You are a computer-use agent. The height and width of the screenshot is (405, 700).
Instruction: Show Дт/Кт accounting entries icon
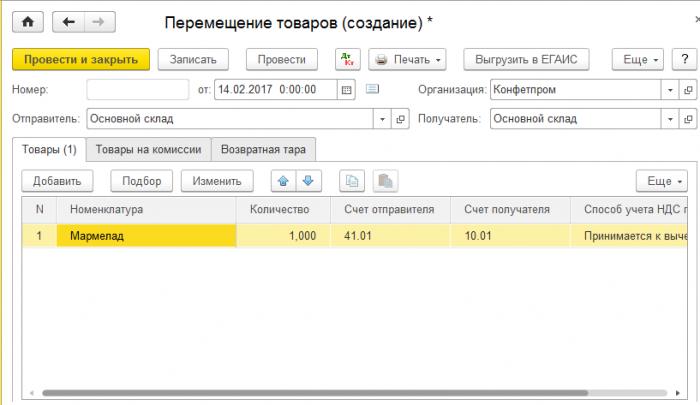[x=348, y=59]
